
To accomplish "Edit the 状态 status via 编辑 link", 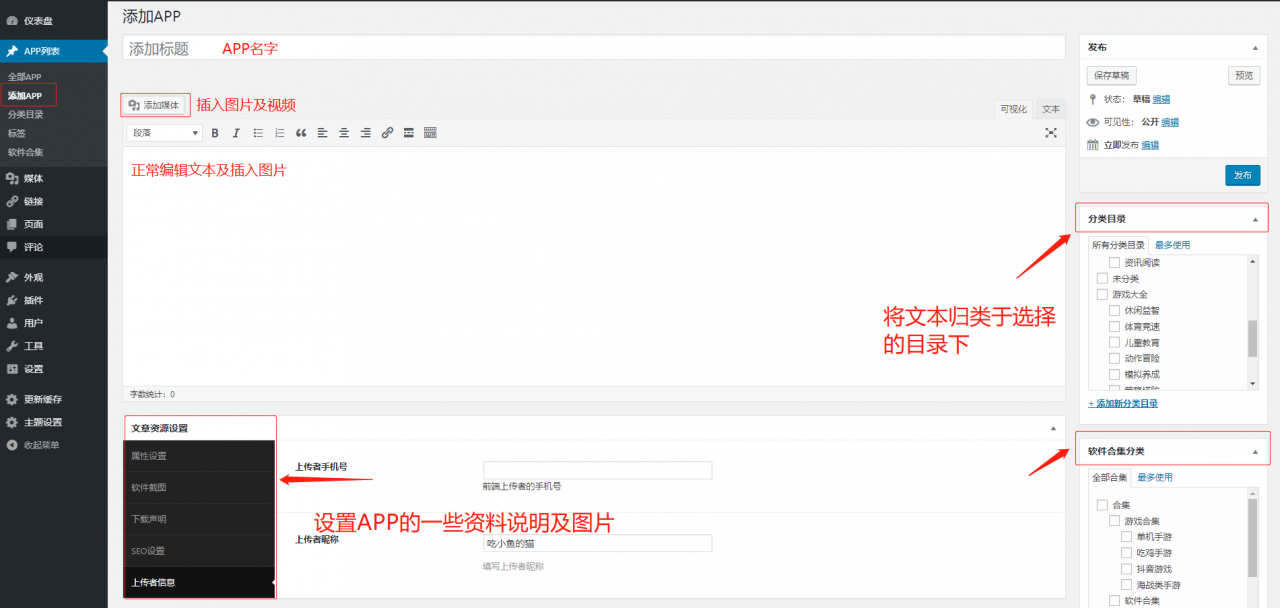I will [1161, 99].
